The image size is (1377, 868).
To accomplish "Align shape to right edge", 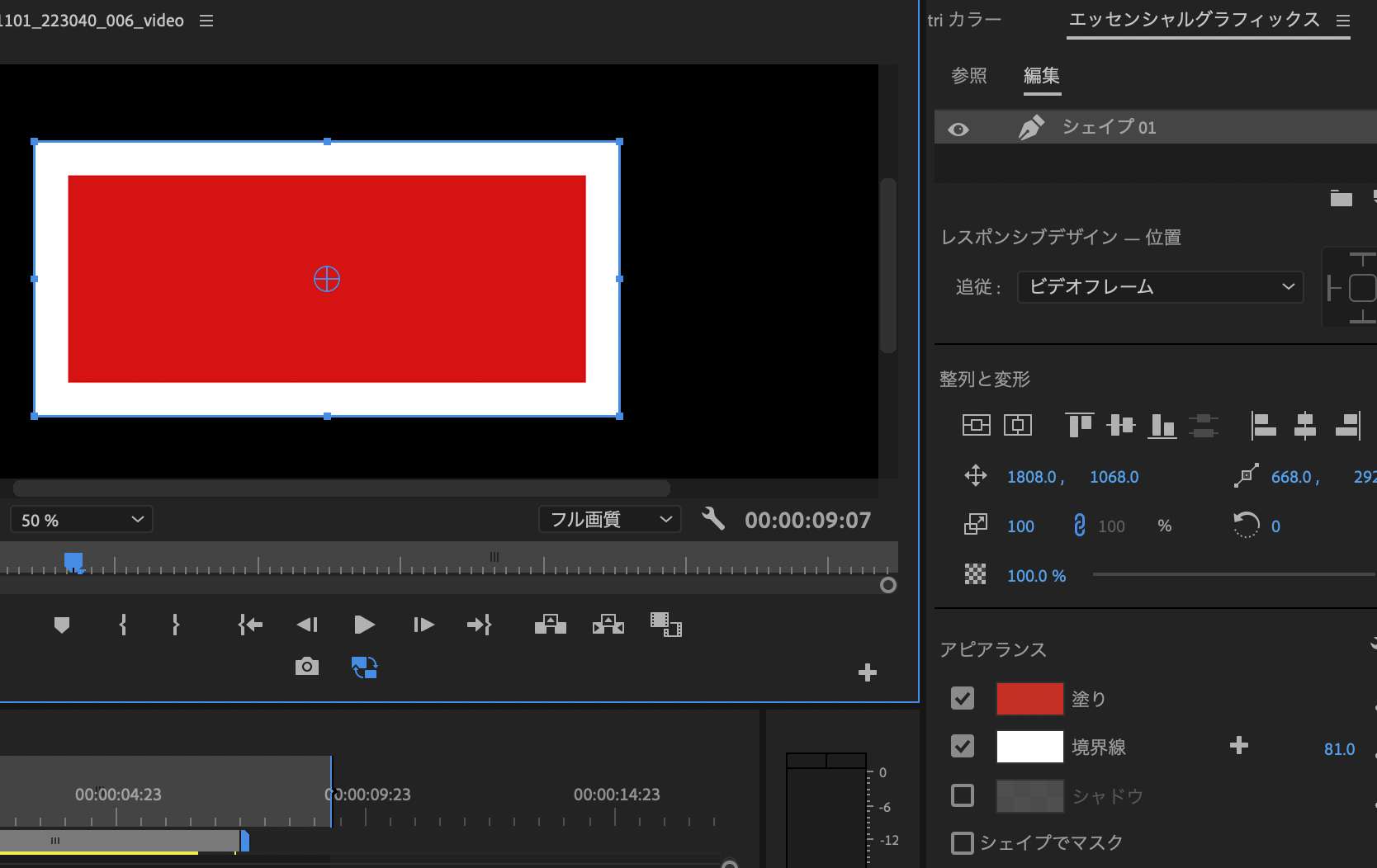I will point(1347,425).
